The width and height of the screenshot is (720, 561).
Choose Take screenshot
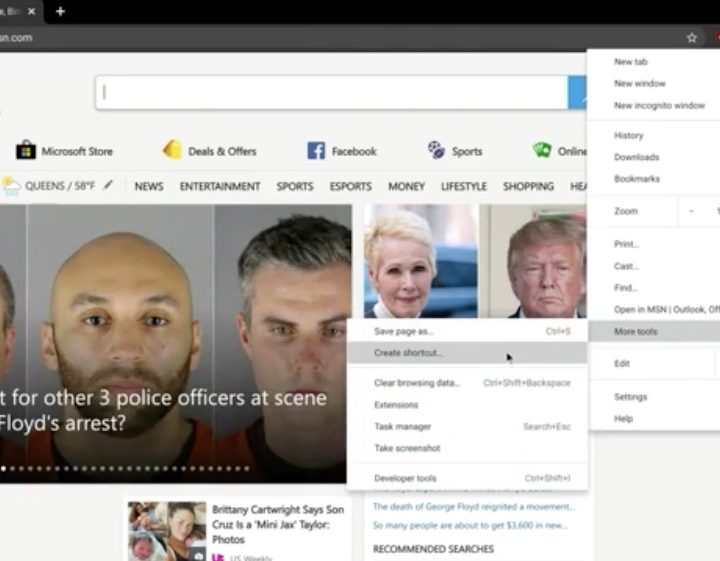pyautogui.click(x=467, y=448)
